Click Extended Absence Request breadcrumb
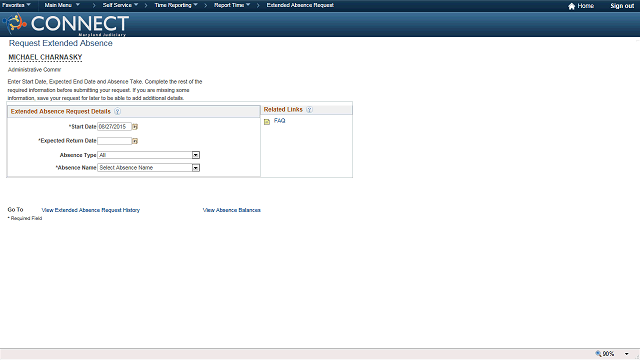This screenshot has height=360, width=640. coord(300,5)
